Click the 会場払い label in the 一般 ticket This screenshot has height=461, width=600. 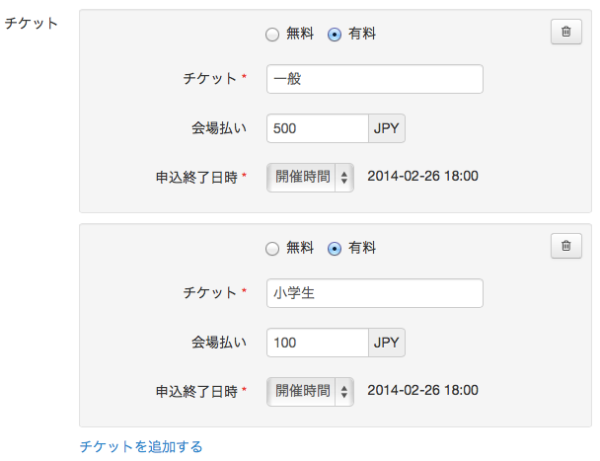(x=219, y=129)
